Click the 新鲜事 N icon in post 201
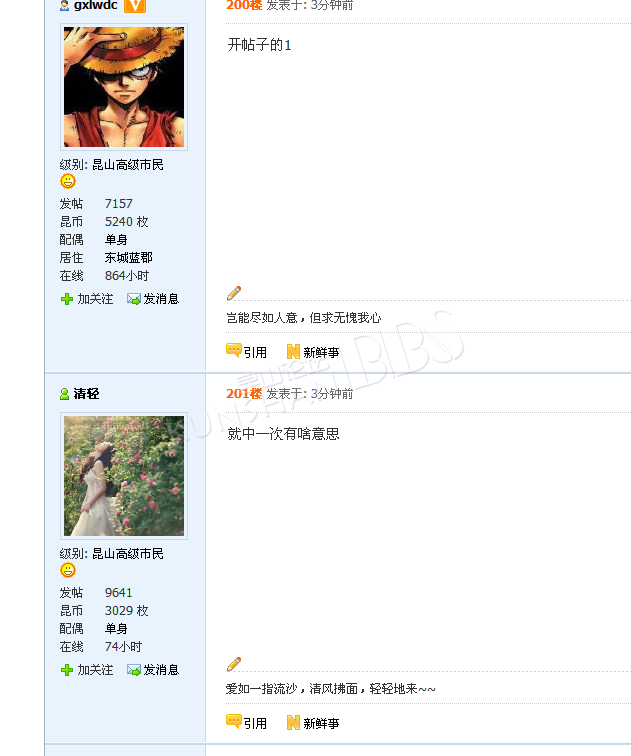This screenshot has height=756, width=631. pos(293,723)
